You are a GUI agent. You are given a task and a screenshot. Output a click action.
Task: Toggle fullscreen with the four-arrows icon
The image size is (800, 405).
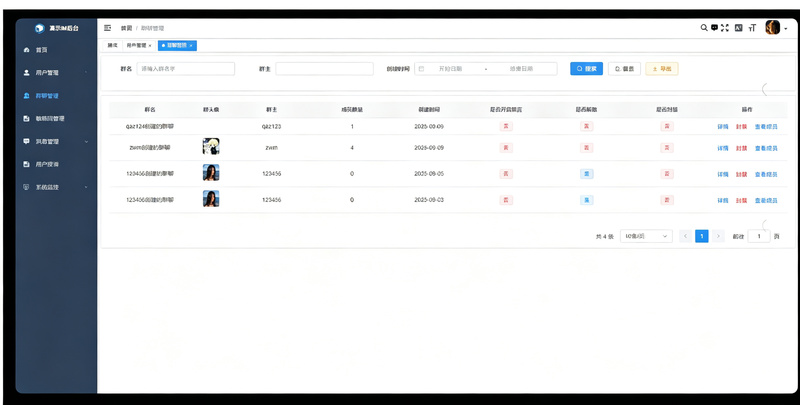[724, 28]
